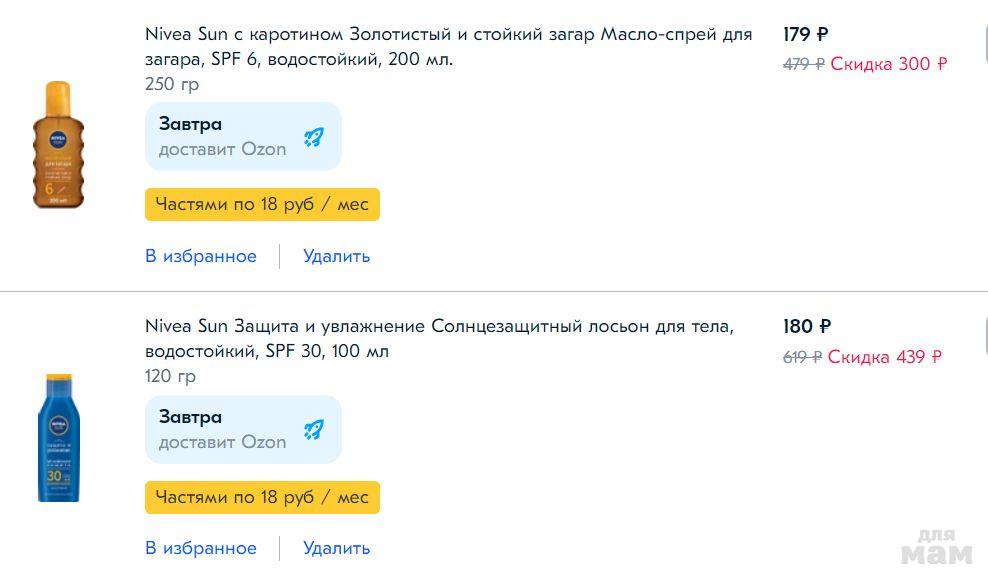Image resolution: width=988 pixels, height=579 pixels.
Task: Click the rocket icon for the SPF 30 lotion
Action: (x=314, y=430)
